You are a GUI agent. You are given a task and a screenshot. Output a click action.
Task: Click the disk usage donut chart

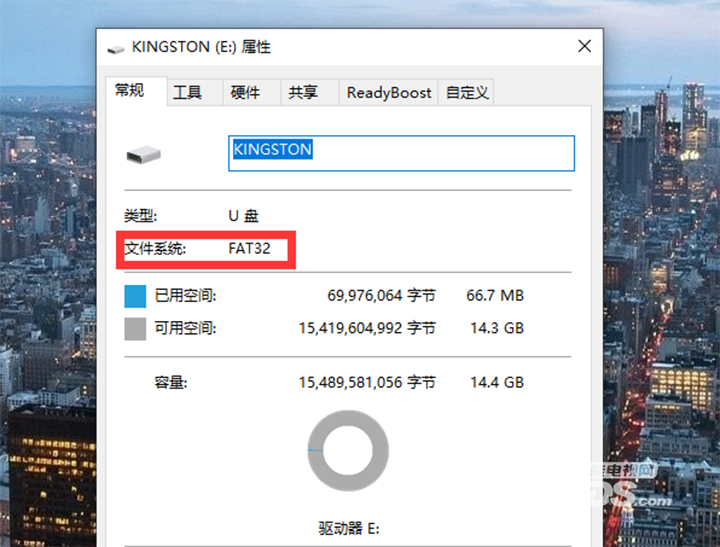pyautogui.click(x=348, y=451)
